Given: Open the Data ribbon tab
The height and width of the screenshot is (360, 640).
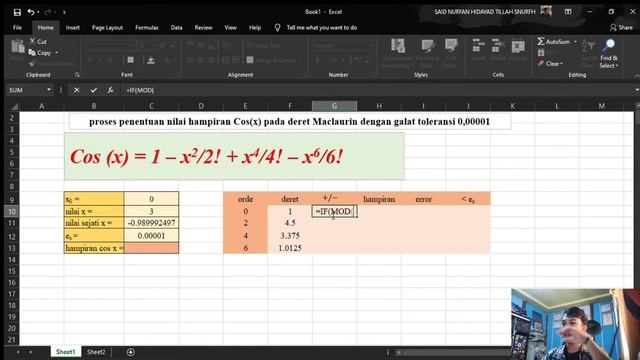Looking at the screenshot, I should point(176,27).
